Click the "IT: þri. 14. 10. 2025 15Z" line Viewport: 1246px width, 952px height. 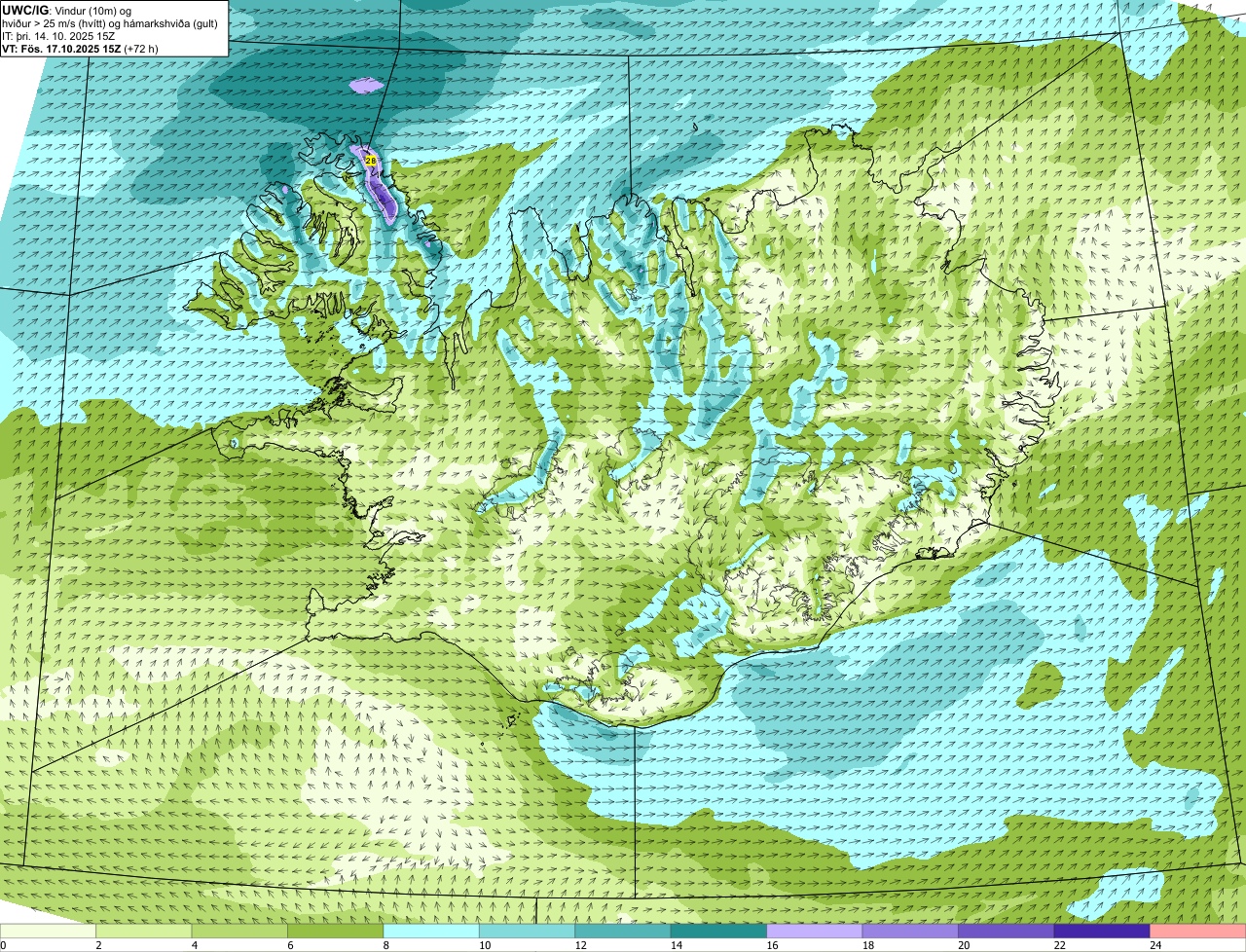coord(59,36)
